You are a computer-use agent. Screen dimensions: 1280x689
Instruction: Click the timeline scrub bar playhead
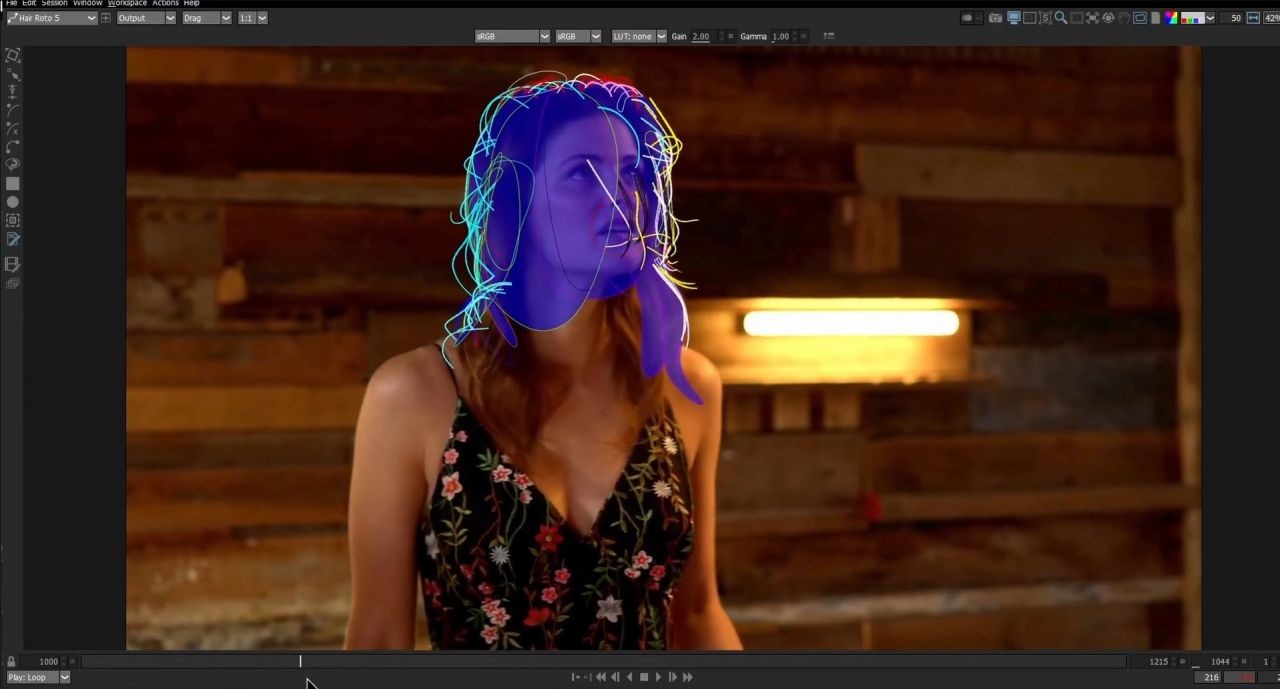click(x=300, y=661)
